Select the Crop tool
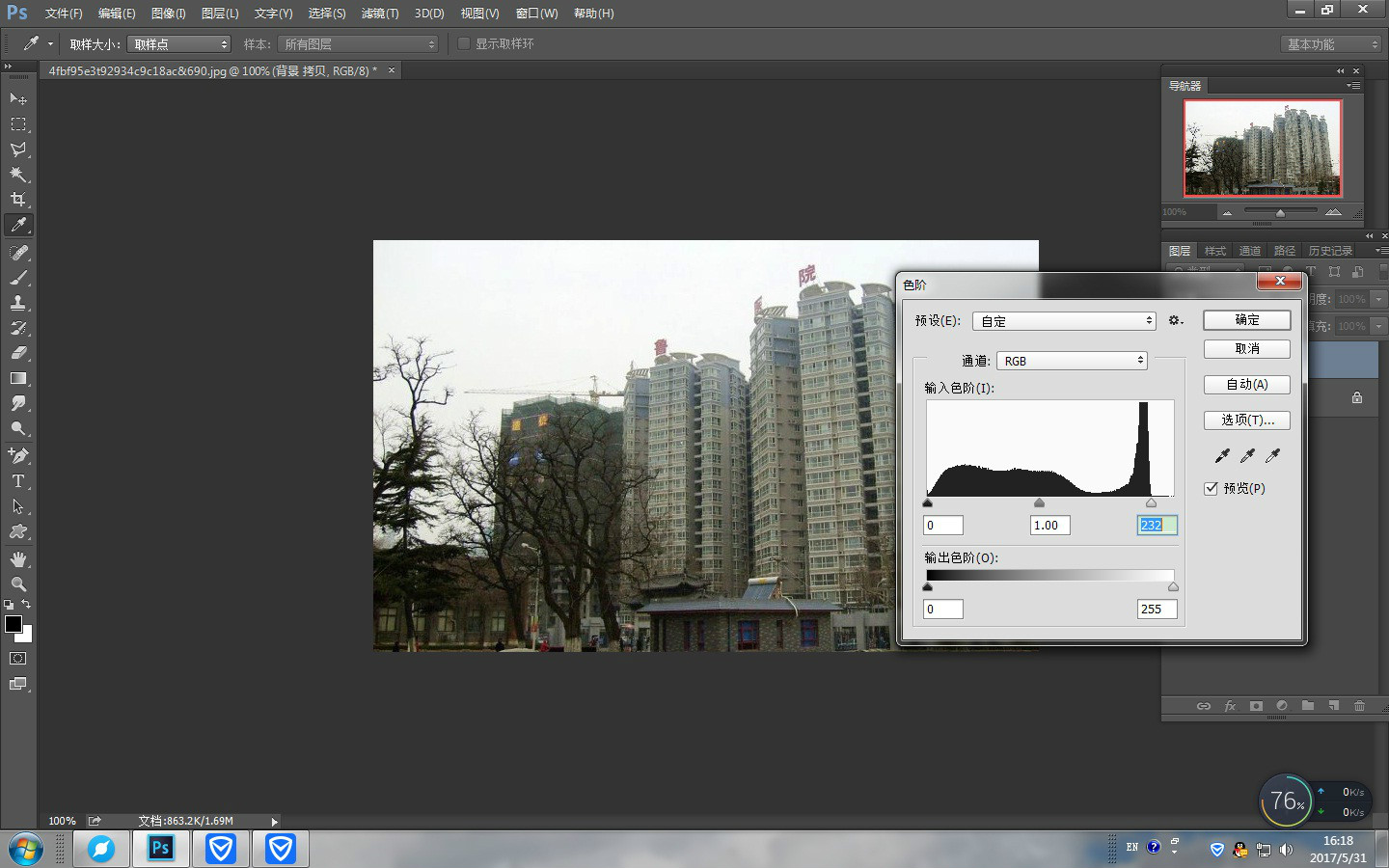This screenshot has height=868, width=1389. (x=18, y=200)
